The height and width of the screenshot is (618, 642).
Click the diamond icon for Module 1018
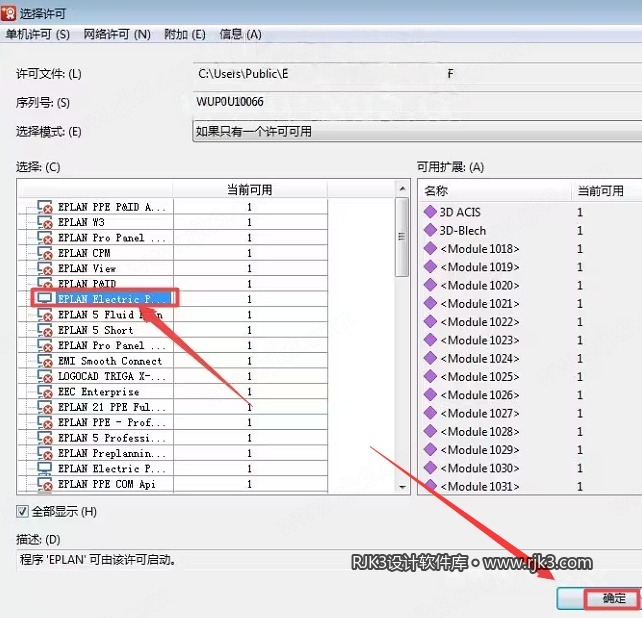pos(430,248)
